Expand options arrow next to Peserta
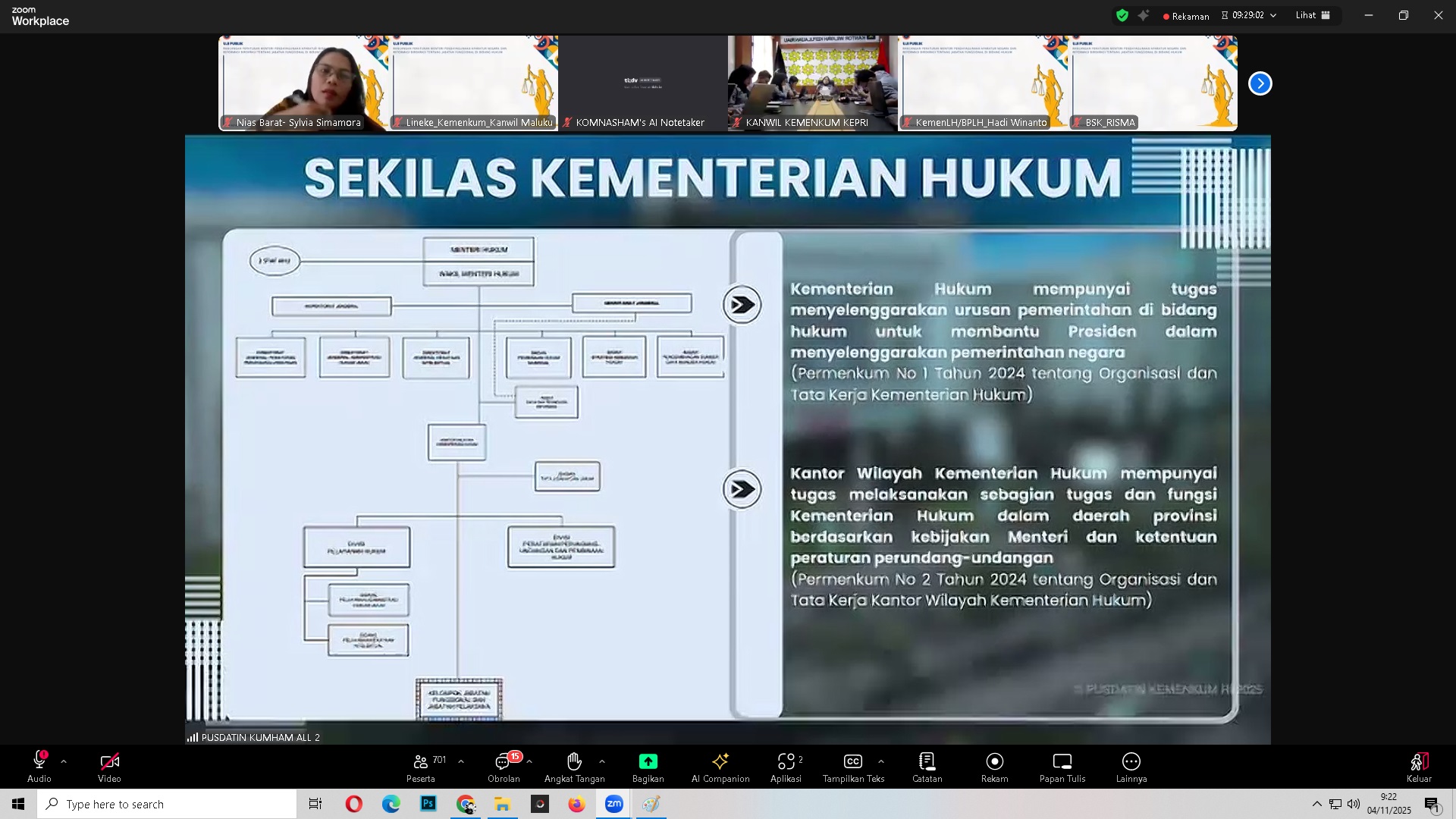This screenshot has height=819, width=1456. pos(461,761)
